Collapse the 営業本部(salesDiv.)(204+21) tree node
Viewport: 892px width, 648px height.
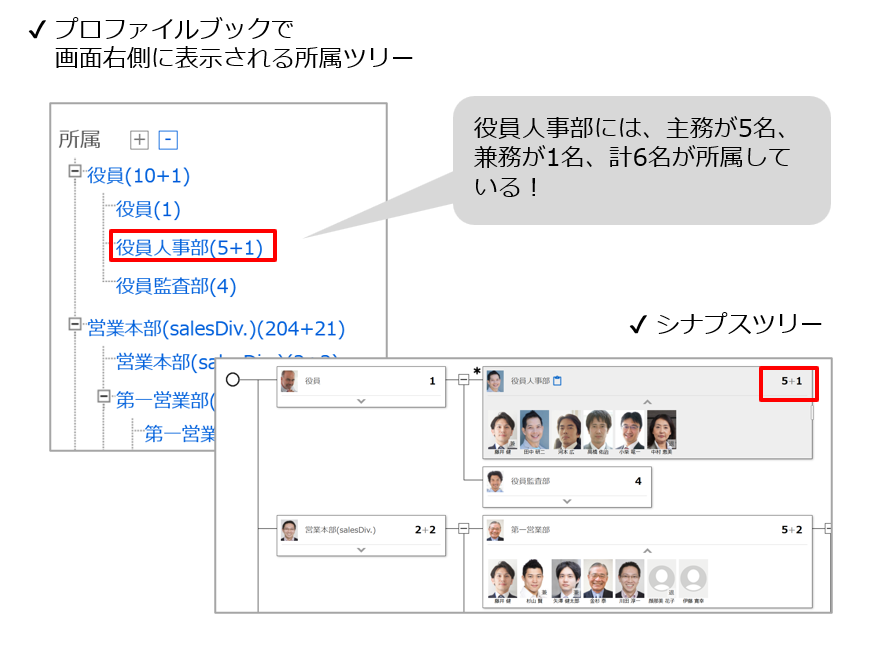coord(75,324)
